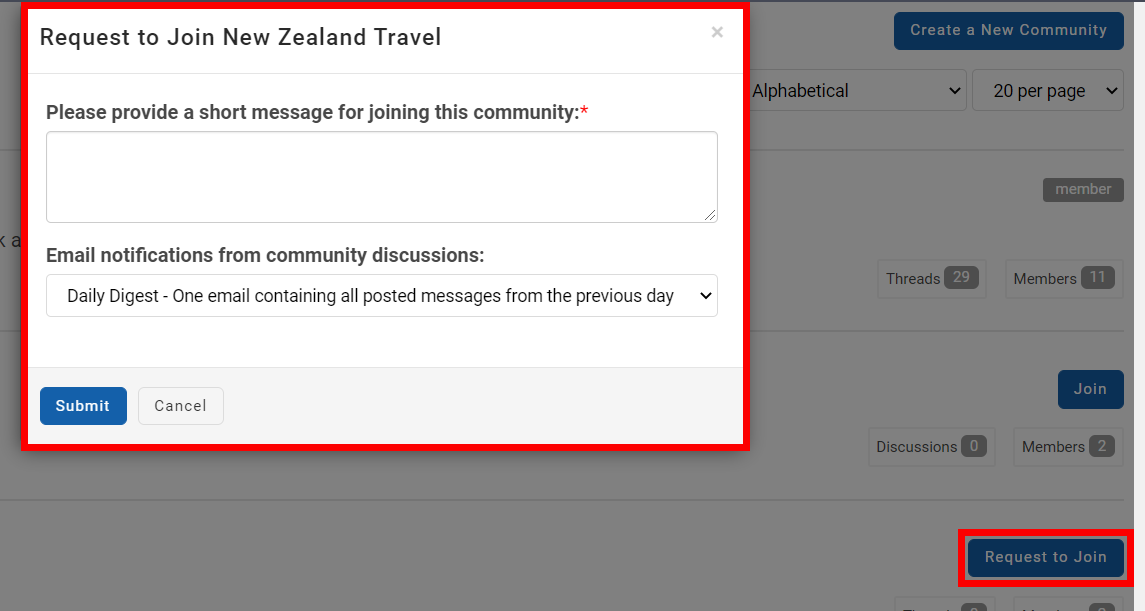The width and height of the screenshot is (1145, 611).
Task: Open Discussions with 0 count
Action: point(931,447)
